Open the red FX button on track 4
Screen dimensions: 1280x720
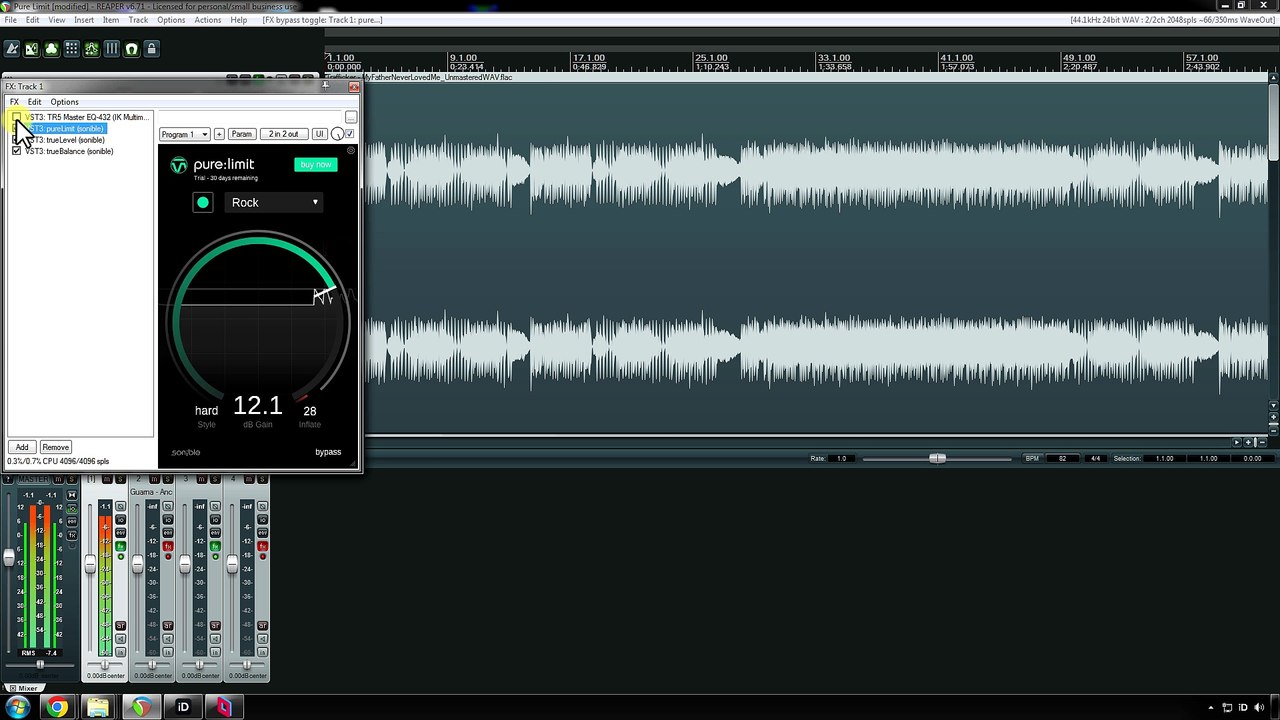[x=263, y=546]
